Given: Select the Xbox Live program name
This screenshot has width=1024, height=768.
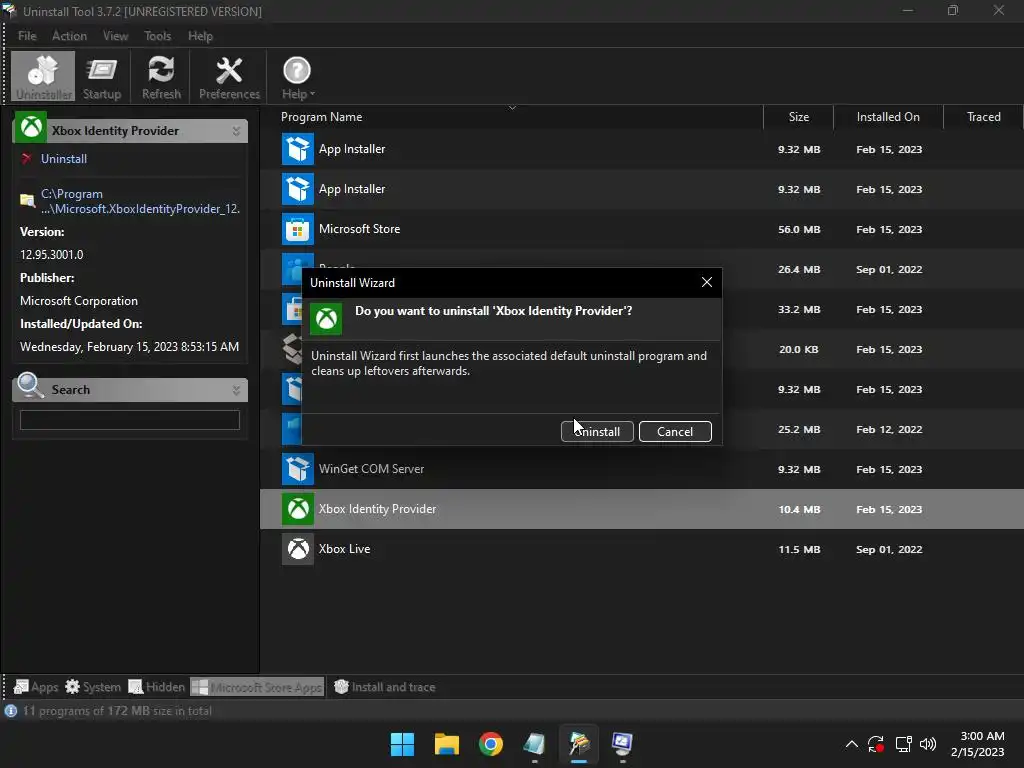Looking at the screenshot, I should point(344,549).
